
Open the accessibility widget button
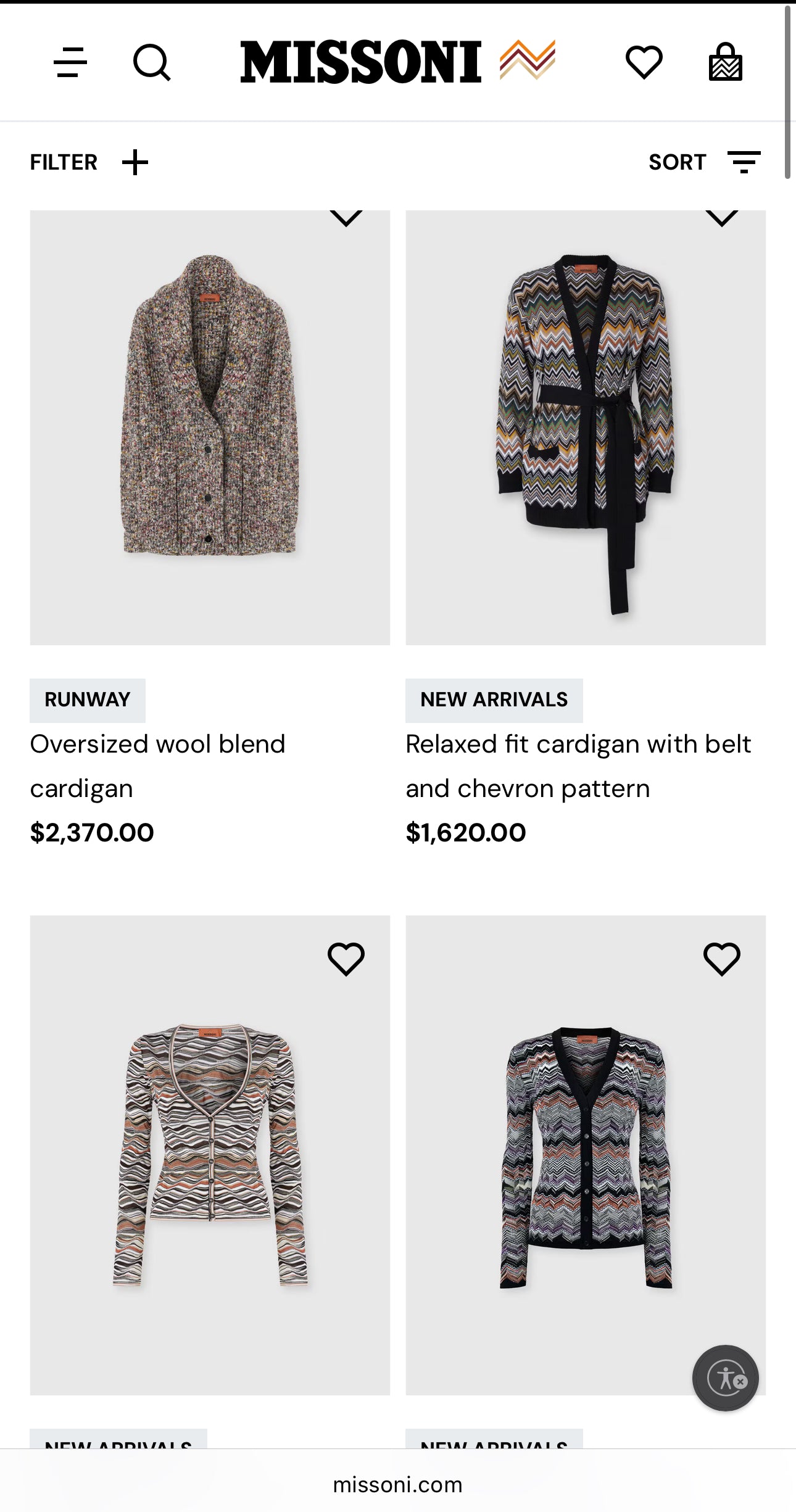click(x=725, y=1378)
